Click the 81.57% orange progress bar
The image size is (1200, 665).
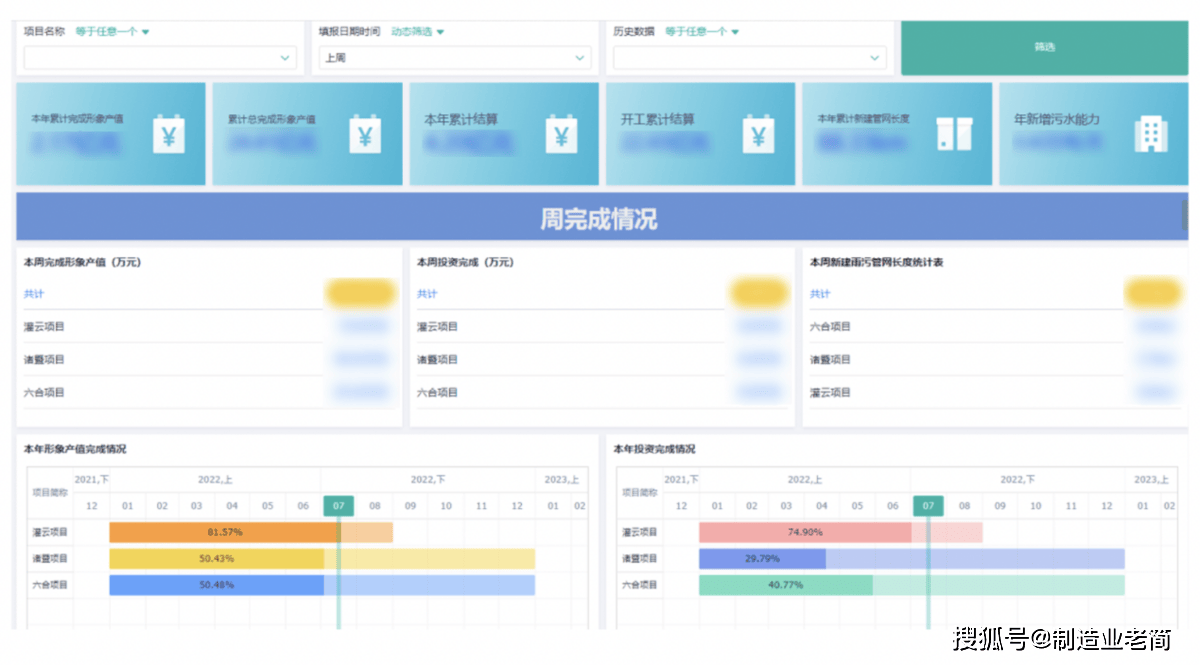coord(224,532)
